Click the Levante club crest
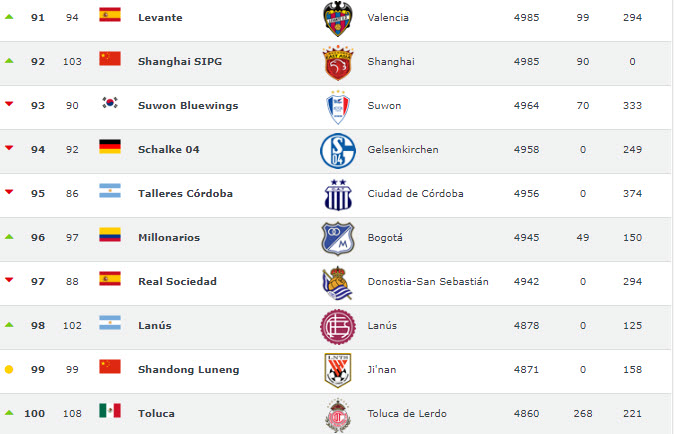Image resolution: width=674 pixels, height=434 pixels. point(337,18)
